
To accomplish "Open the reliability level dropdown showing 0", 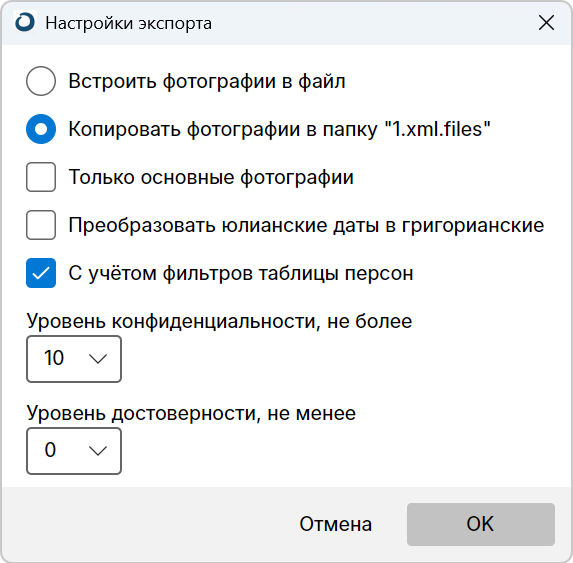I will [x=74, y=451].
